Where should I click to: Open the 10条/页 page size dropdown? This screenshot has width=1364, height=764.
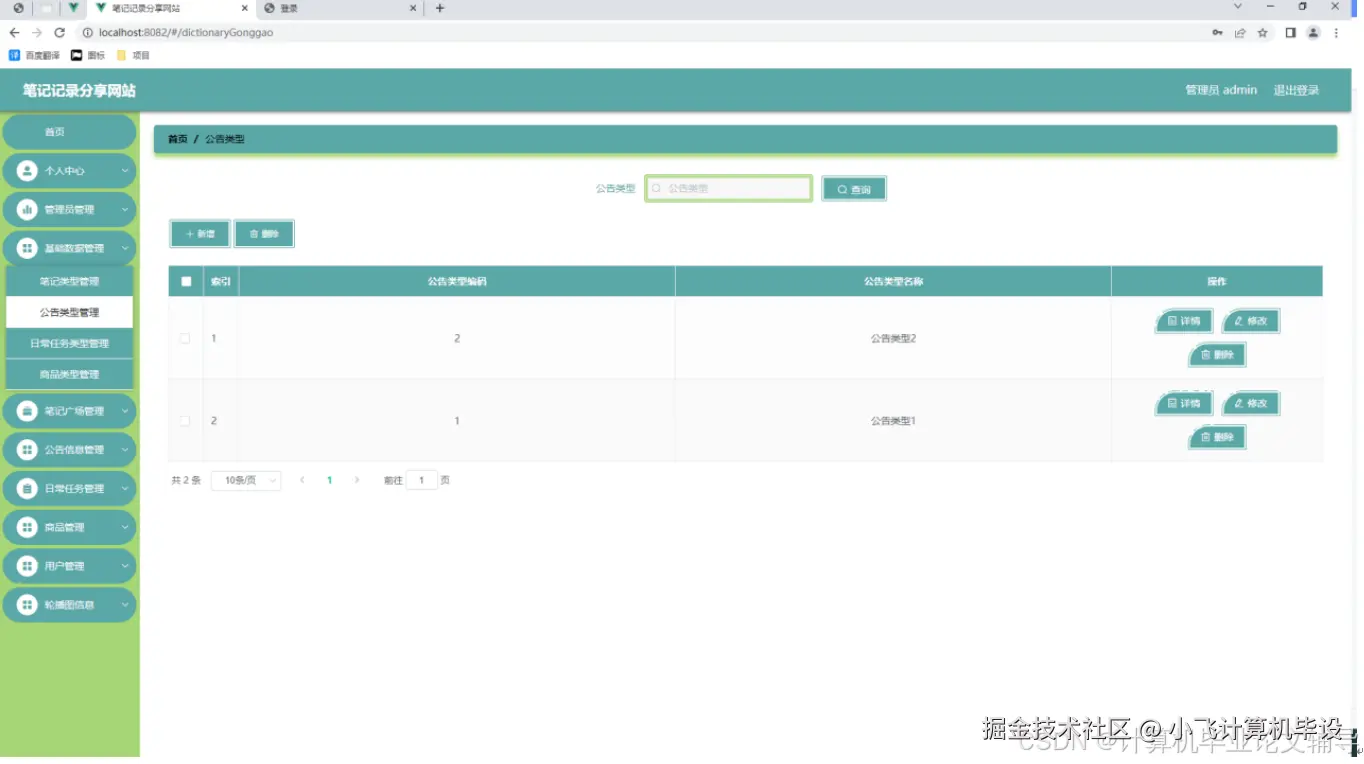[246, 481]
